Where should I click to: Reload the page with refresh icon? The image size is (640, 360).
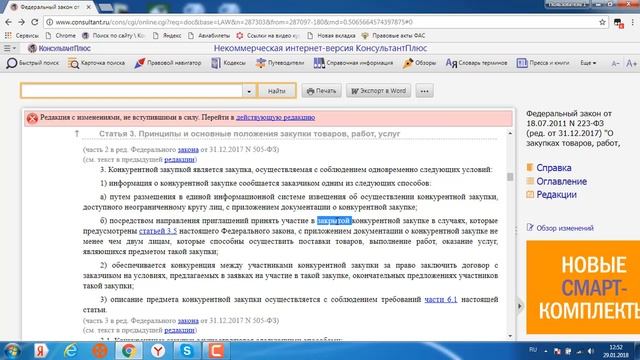35,22
